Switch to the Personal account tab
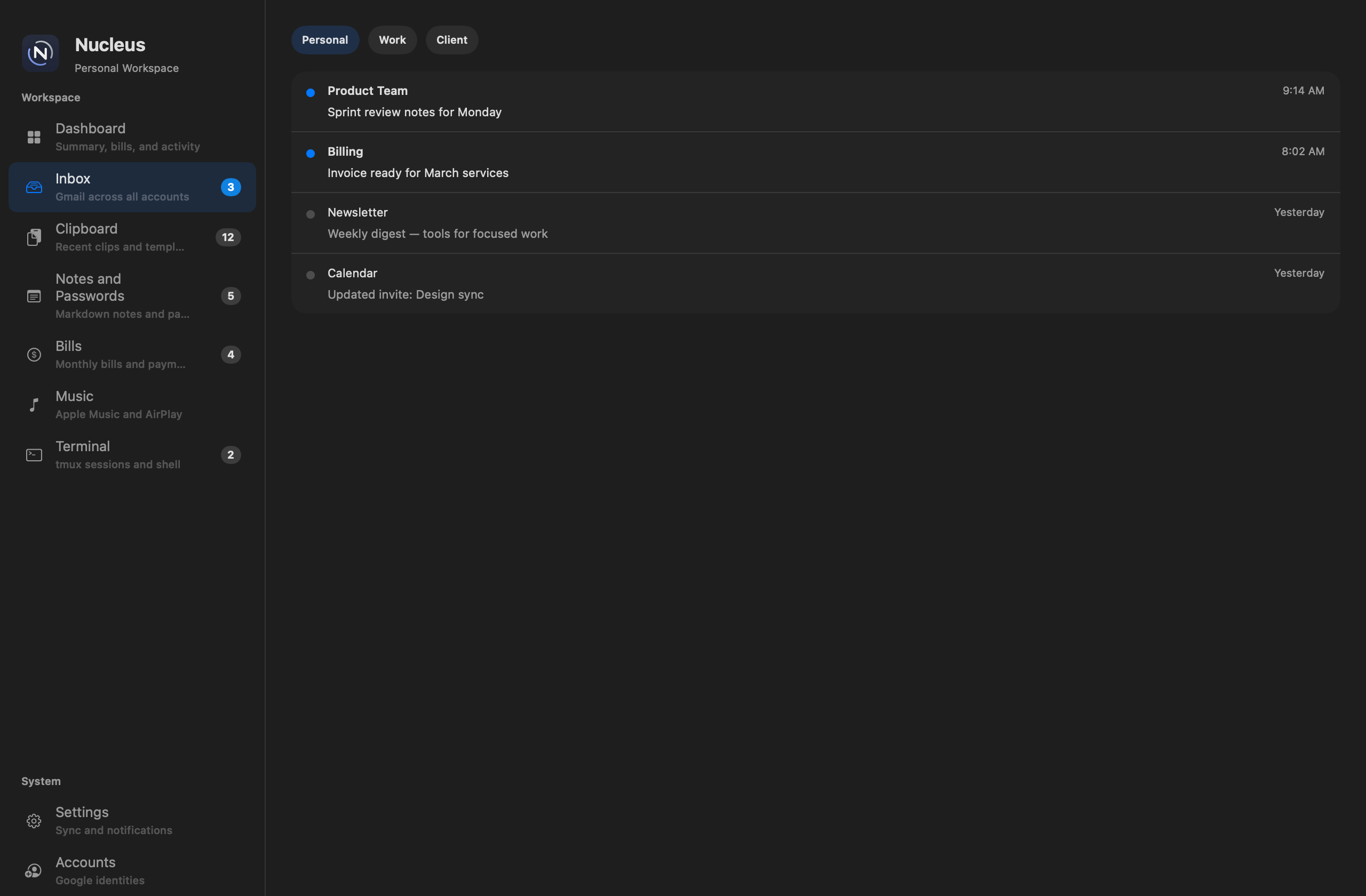This screenshot has width=1366, height=896. click(325, 40)
